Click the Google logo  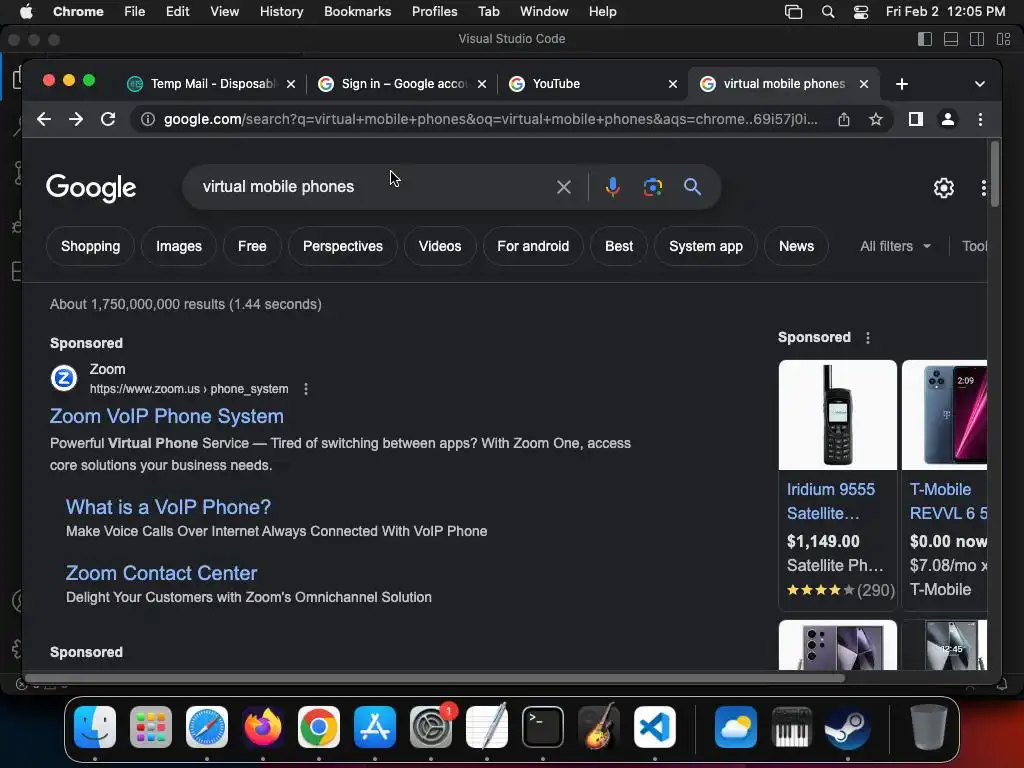tap(91, 188)
